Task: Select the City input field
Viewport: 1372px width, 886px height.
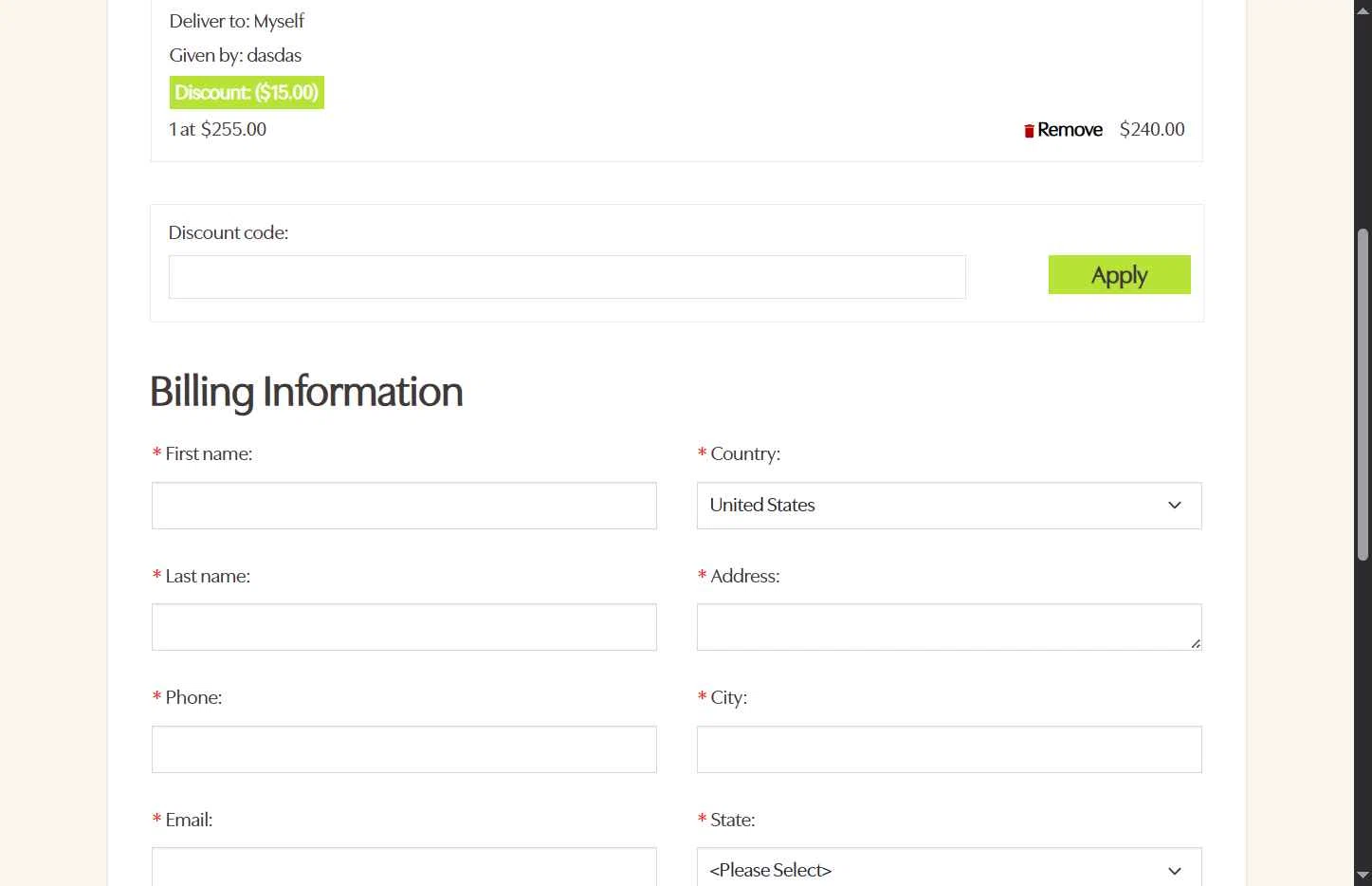Action: tap(949, 749)
